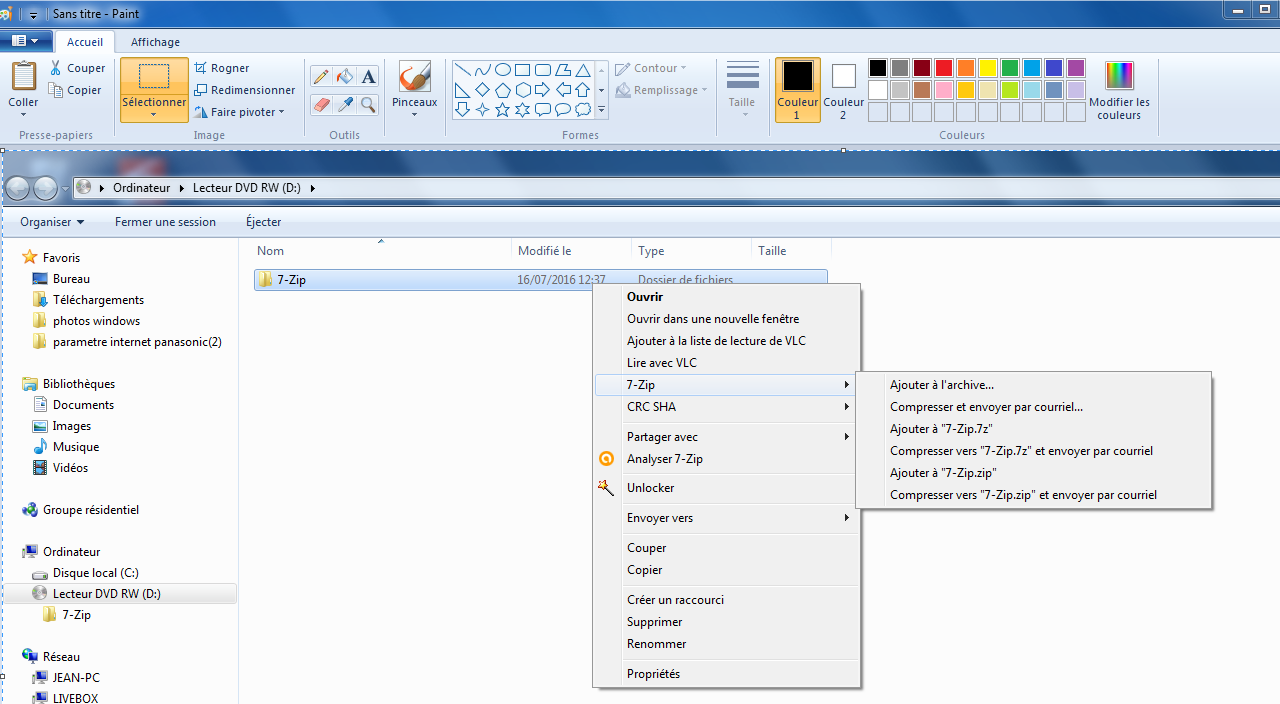Choose the straight line shape

pyautogui.click(x=463, y=70)
